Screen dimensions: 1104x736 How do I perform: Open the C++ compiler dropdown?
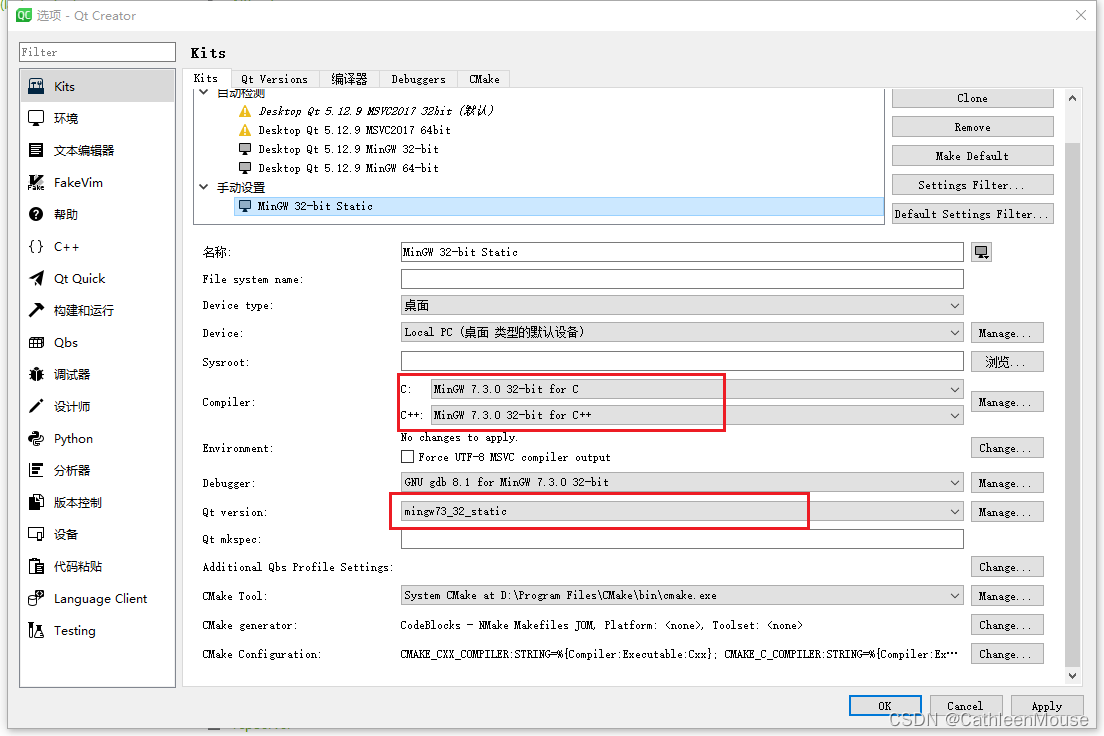[697, 416]
